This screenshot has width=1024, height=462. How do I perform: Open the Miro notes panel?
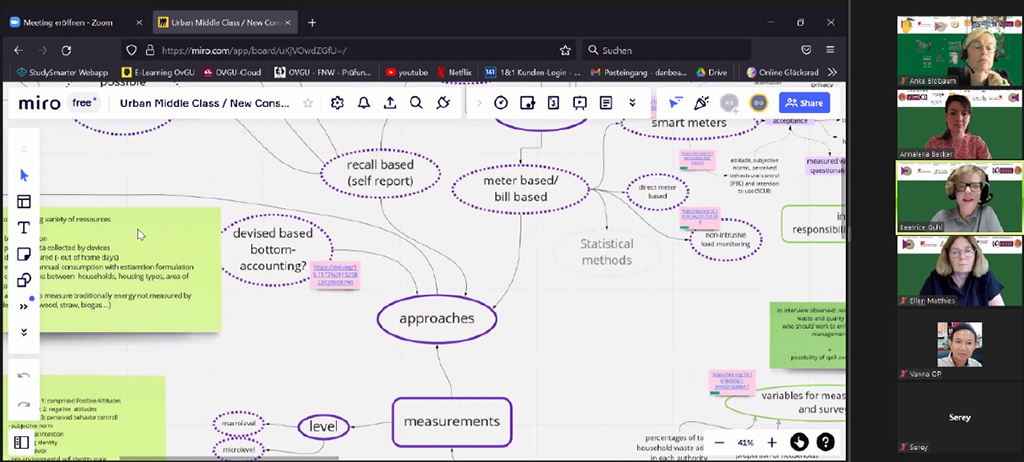pos(606,103)
